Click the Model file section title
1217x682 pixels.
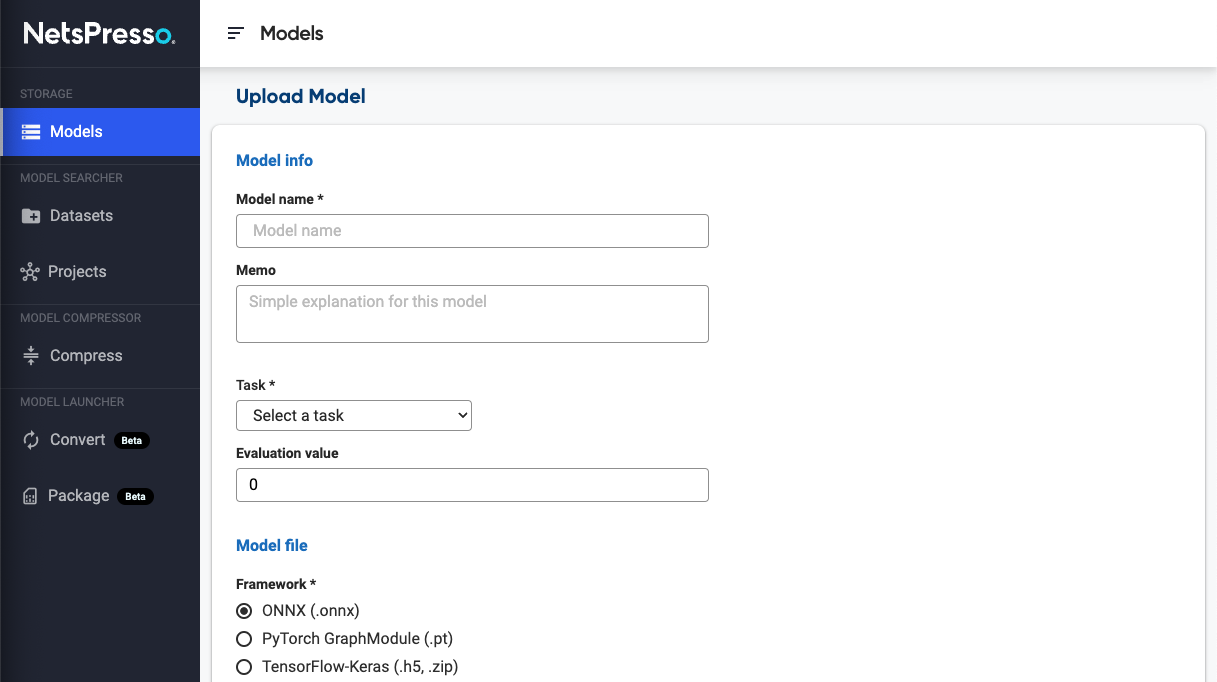point(272,546)
